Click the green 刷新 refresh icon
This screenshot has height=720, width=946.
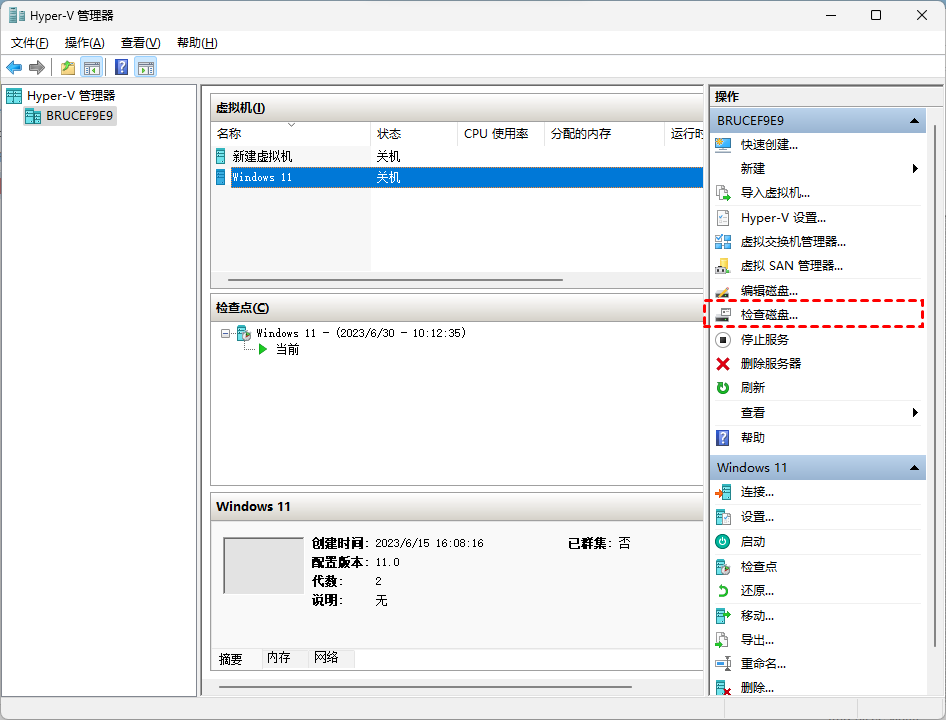point(723,388)
